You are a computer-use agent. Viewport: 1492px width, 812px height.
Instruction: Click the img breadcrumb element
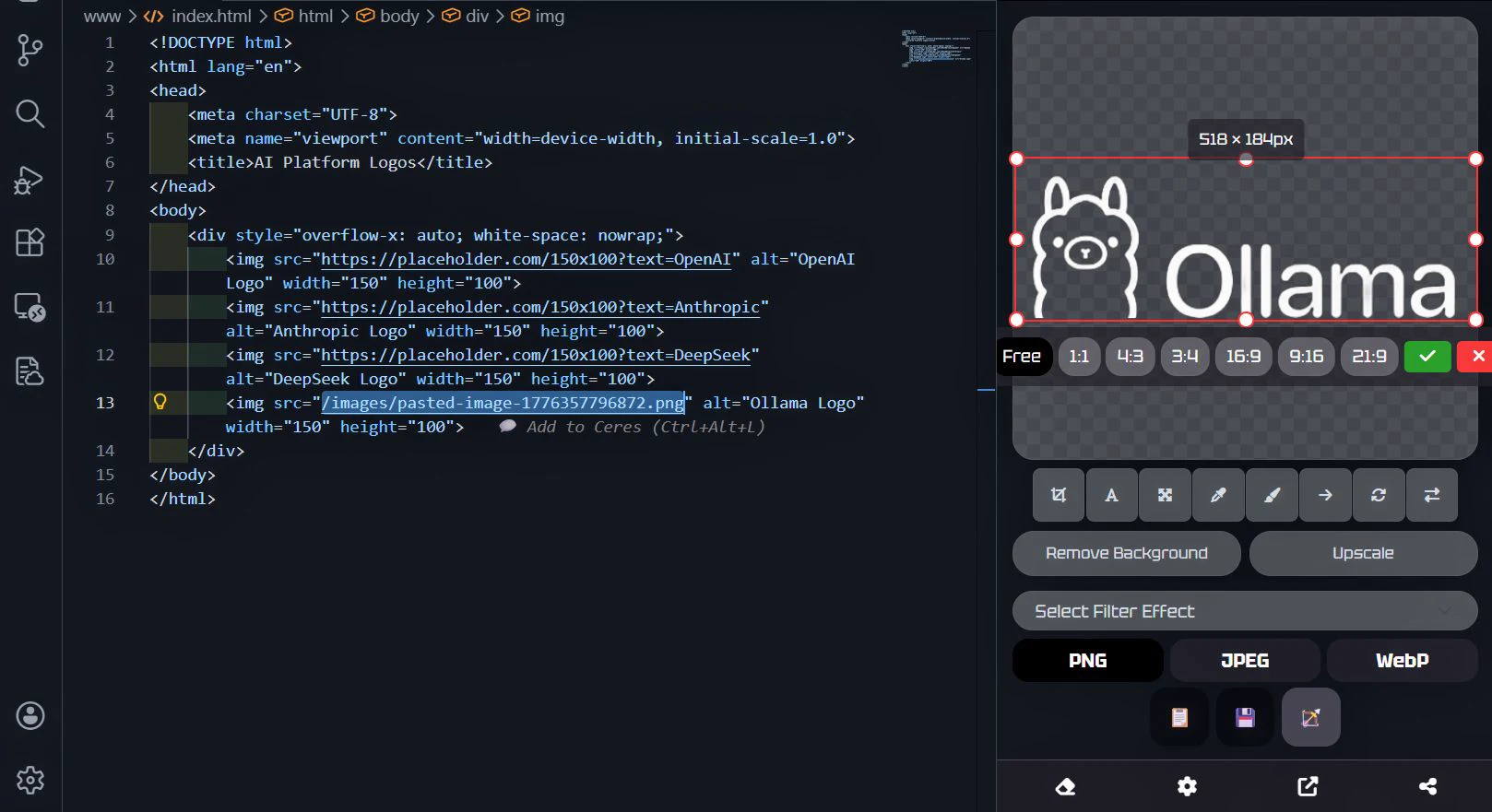(538, 16)
